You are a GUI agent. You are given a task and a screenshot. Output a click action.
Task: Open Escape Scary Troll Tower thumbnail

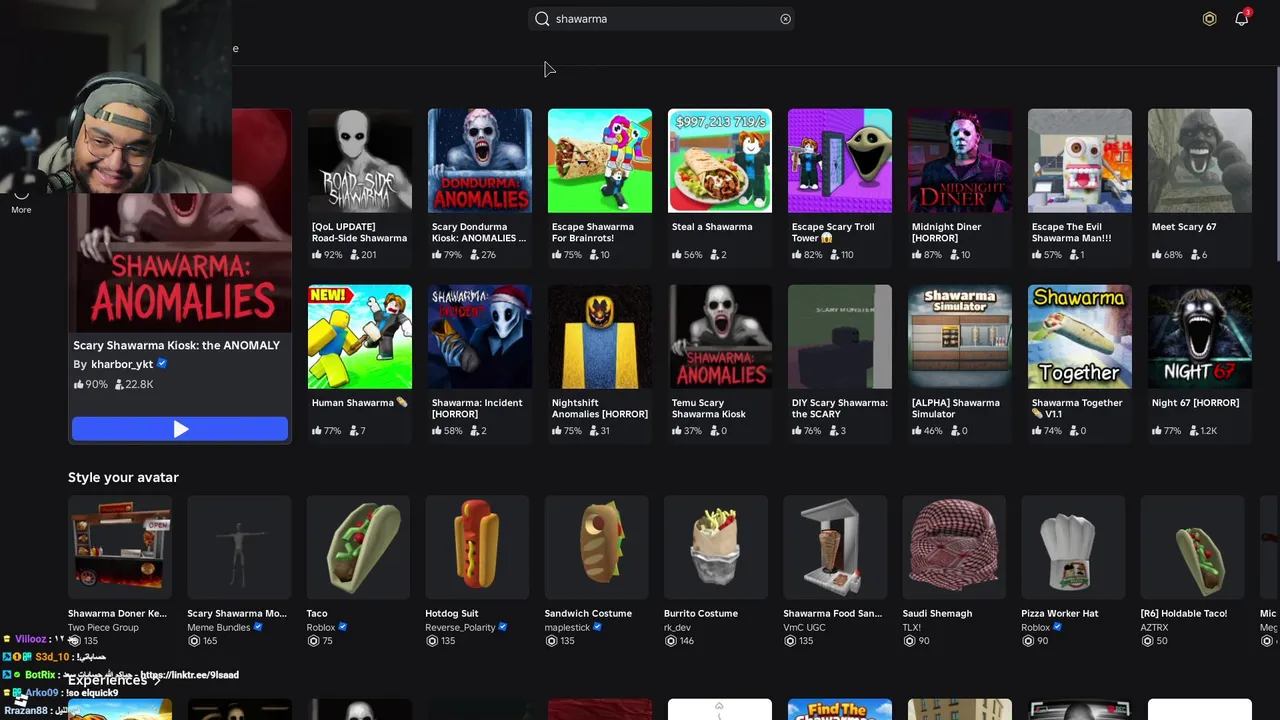tap(840, 161)
